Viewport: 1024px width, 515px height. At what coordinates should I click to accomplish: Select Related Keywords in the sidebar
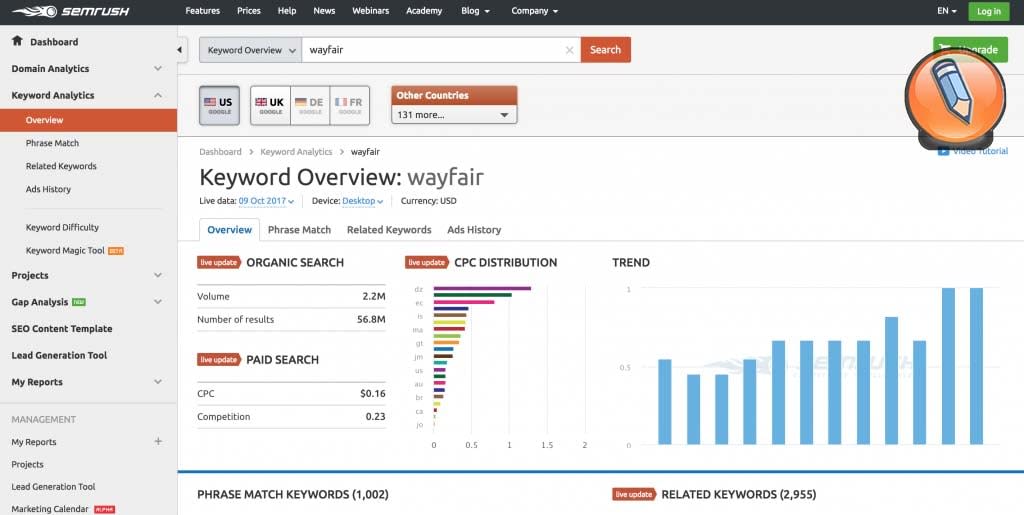coord(61,166)
